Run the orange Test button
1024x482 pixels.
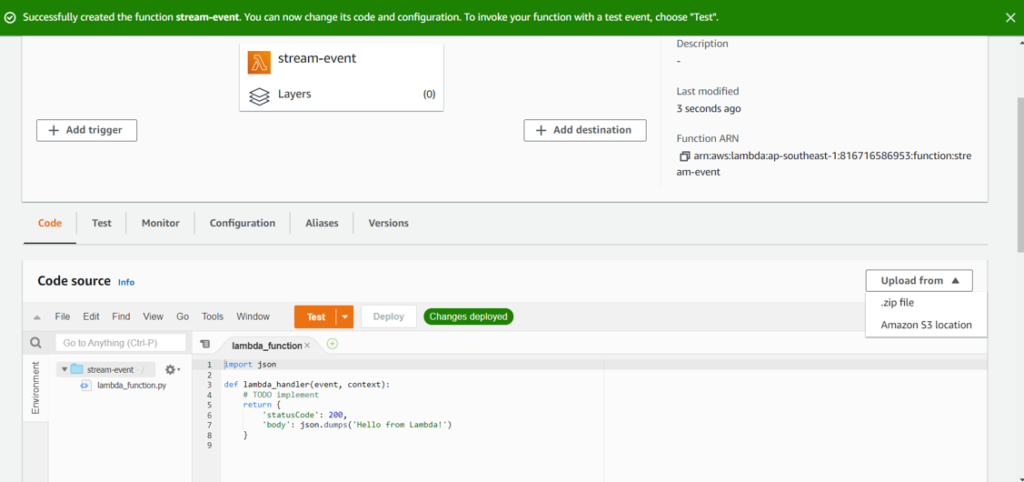[x=315, y=317]
